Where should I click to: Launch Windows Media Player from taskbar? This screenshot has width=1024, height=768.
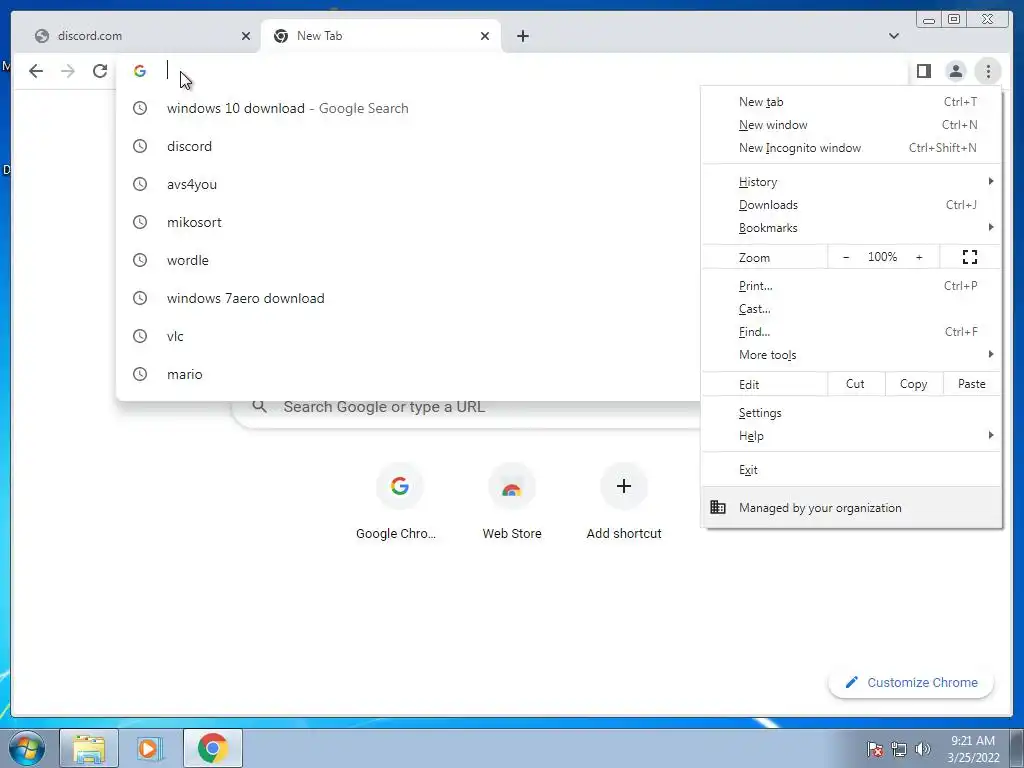[150, 748]
